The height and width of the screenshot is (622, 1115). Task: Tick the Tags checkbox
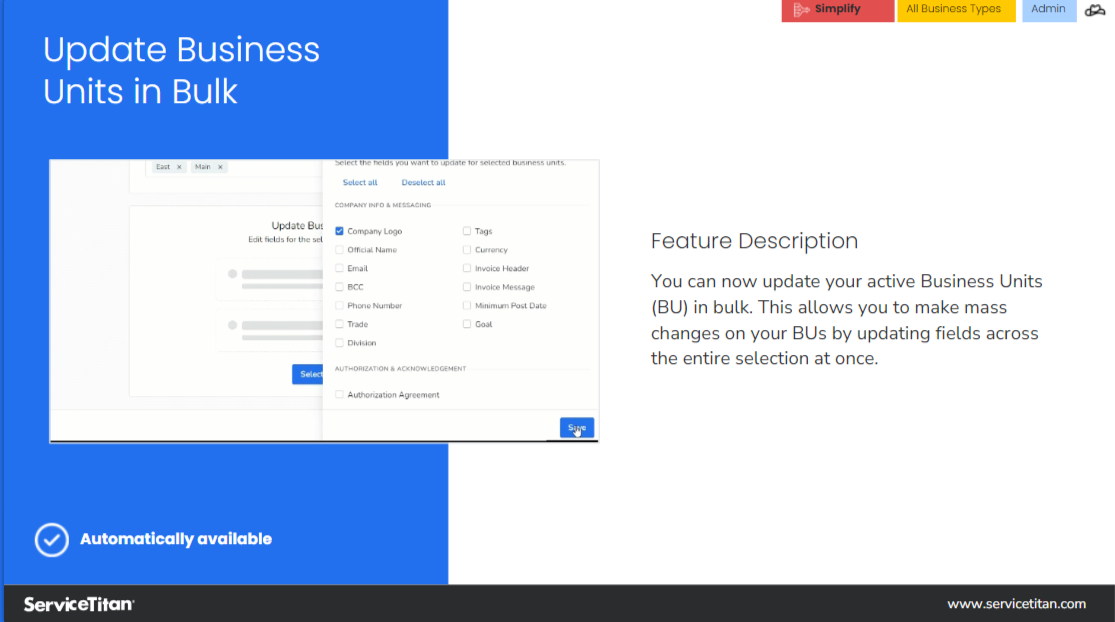(x=466, y=231)
